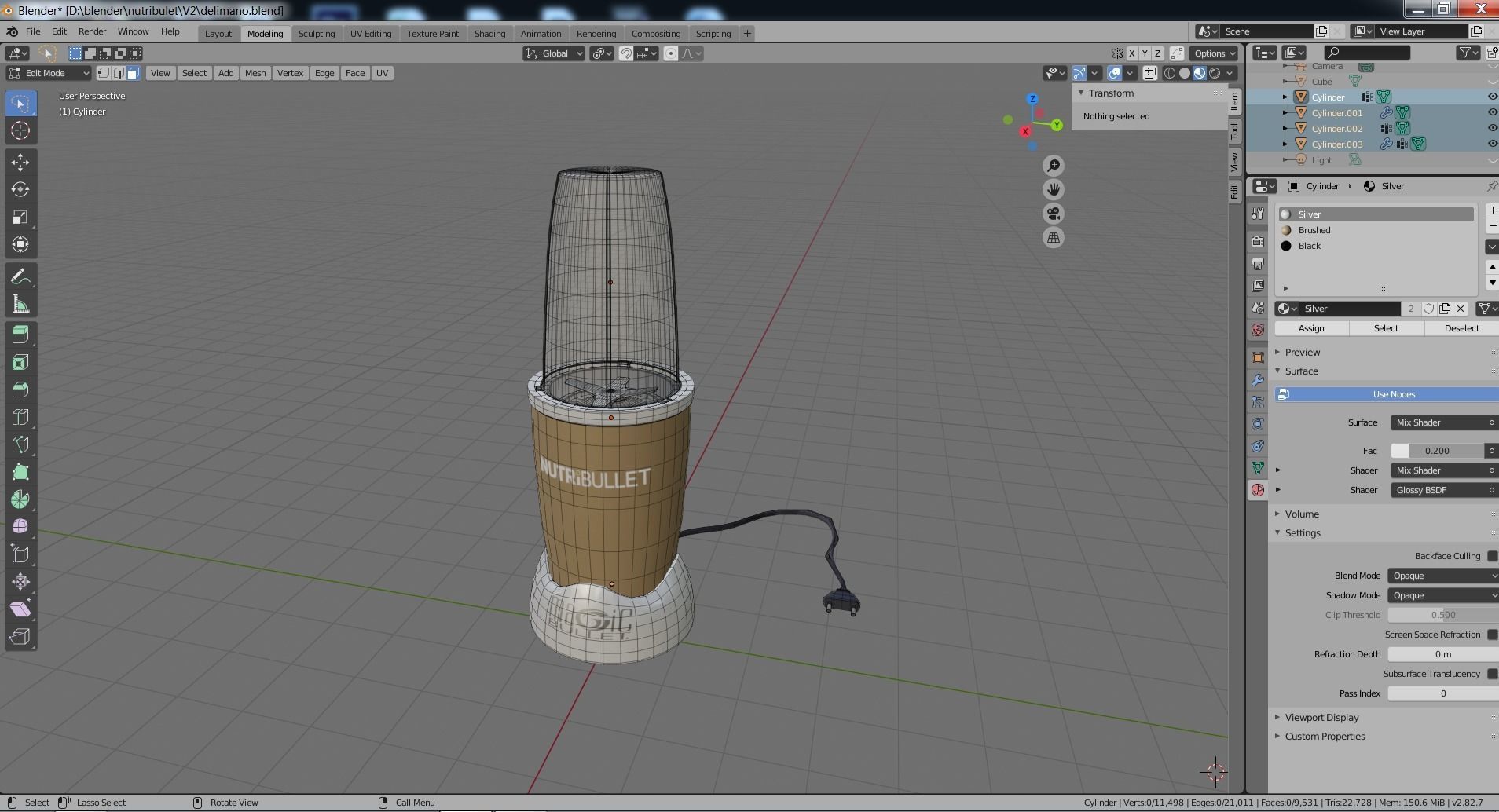This screenshot has width=1499, height=812.
Task: Toggle Backface Culling checkbox
Action: (1492, 556)
